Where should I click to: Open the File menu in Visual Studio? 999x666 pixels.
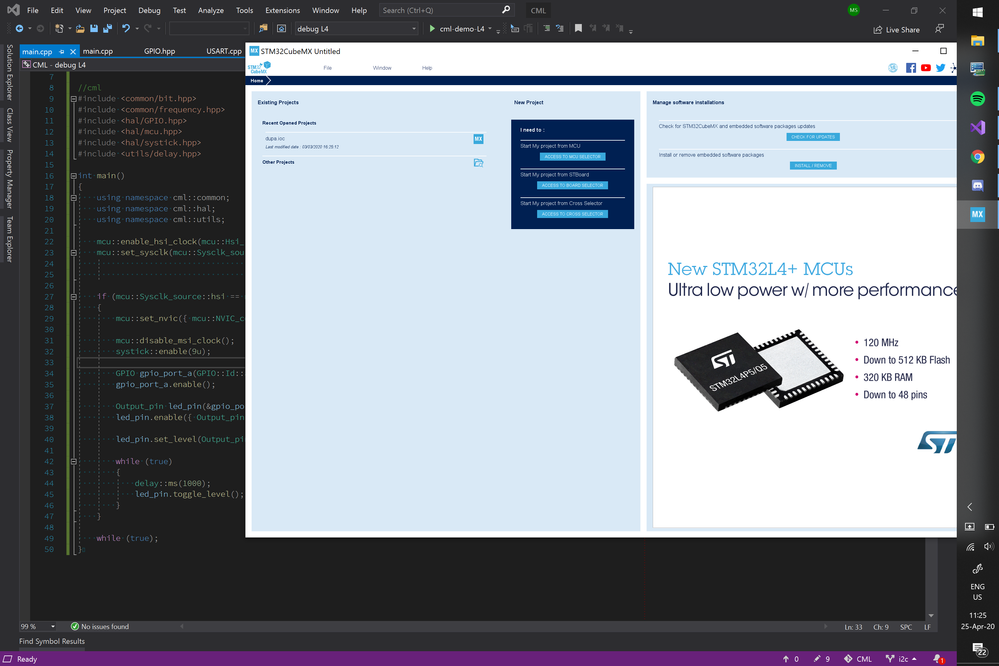point(32,10)
